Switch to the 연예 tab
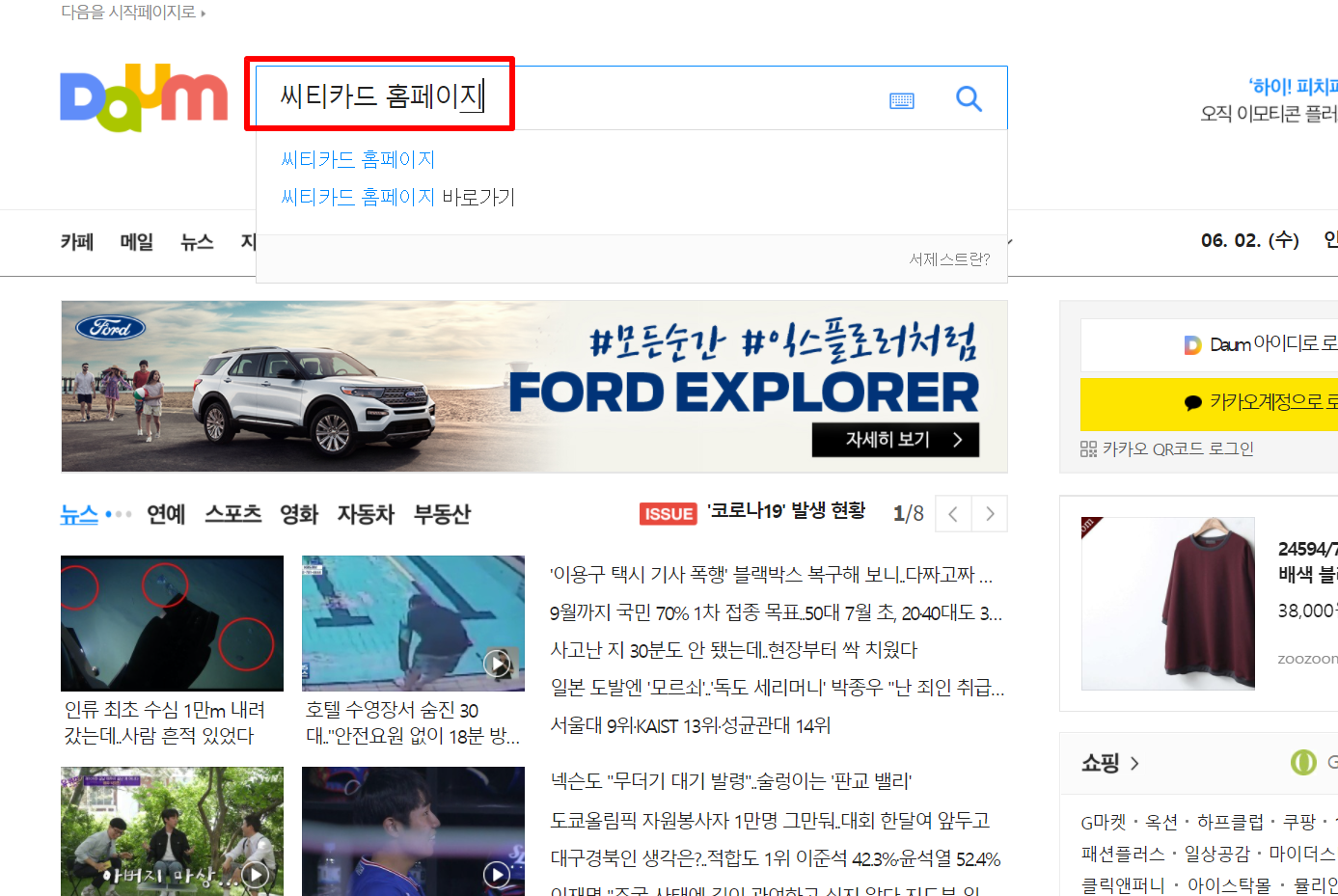This screenshot has width=1338, height=896. click(x=166, y=514)
